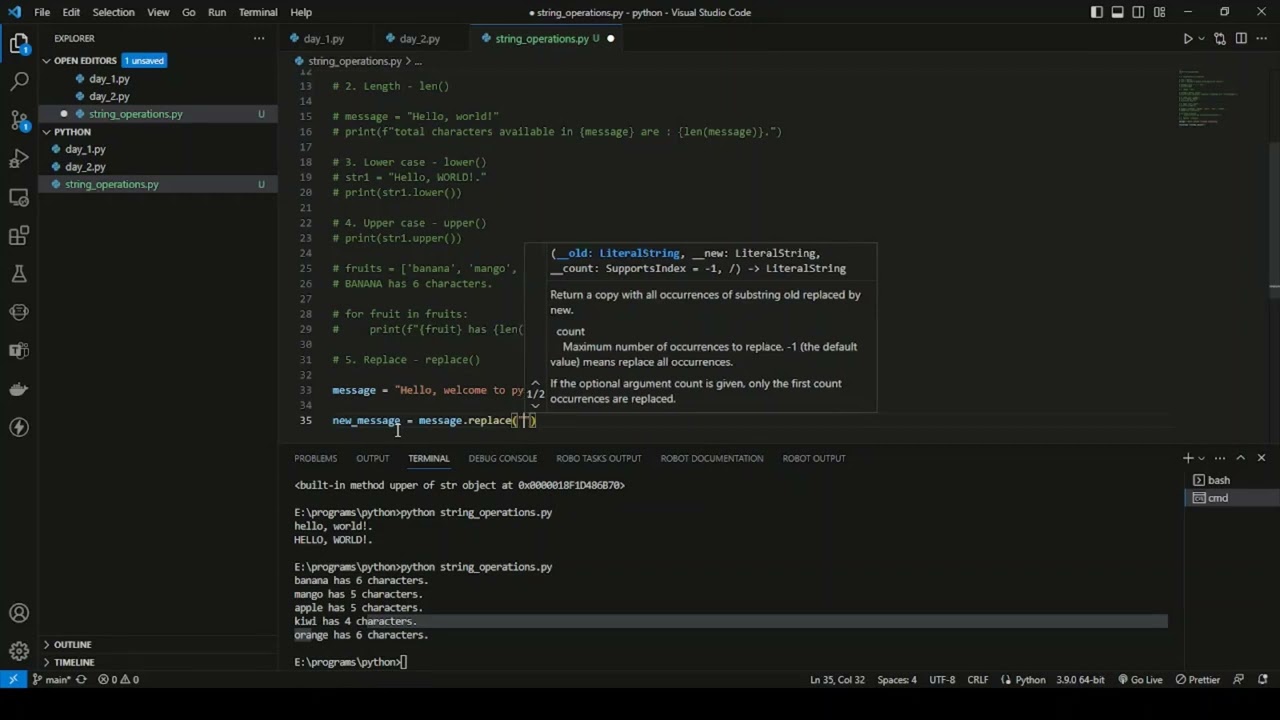1280x720 pixels.
Task: Add a new terminal with plus icon
Action: 1188,458
